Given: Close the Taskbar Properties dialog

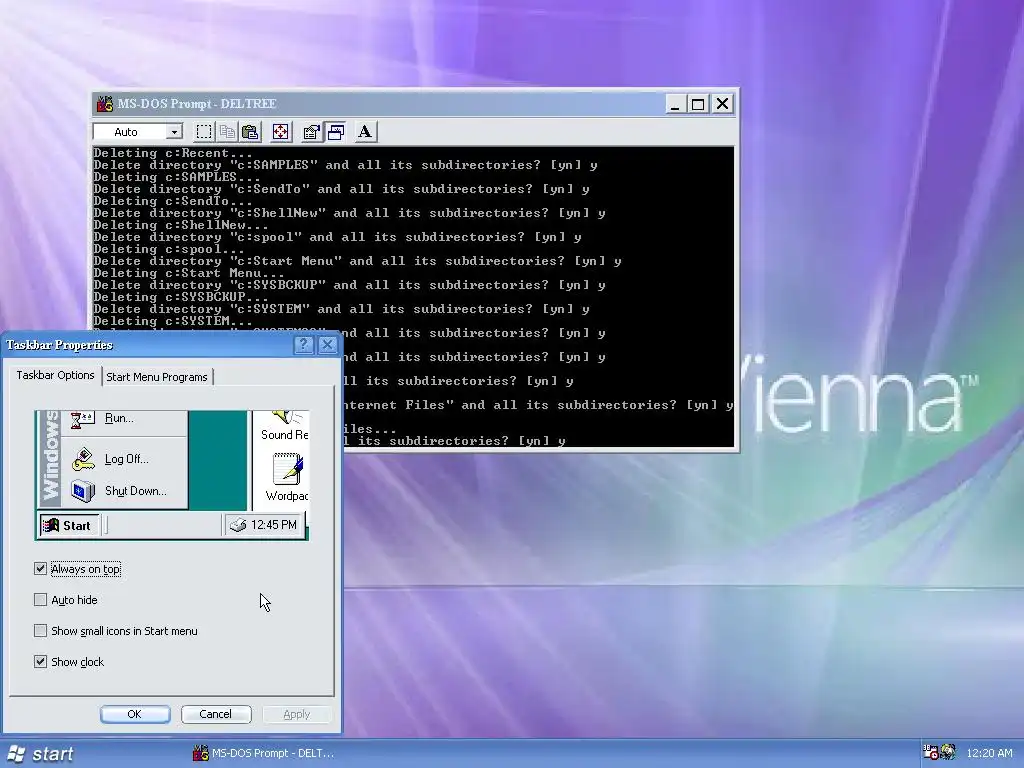Looking at the screenshot, I should point(327,345).
